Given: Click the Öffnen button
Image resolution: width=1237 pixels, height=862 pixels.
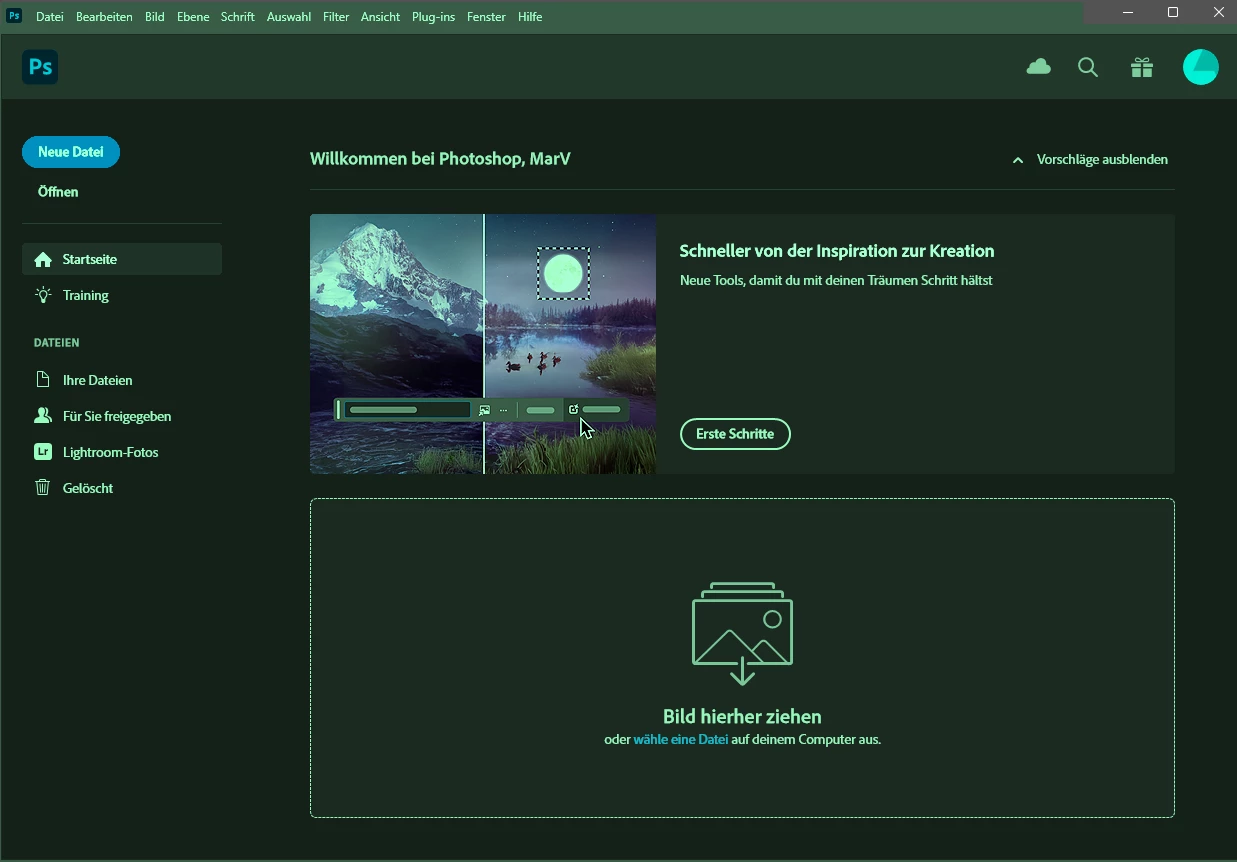Looking at the screenshot, I should [x=58, y=192].
